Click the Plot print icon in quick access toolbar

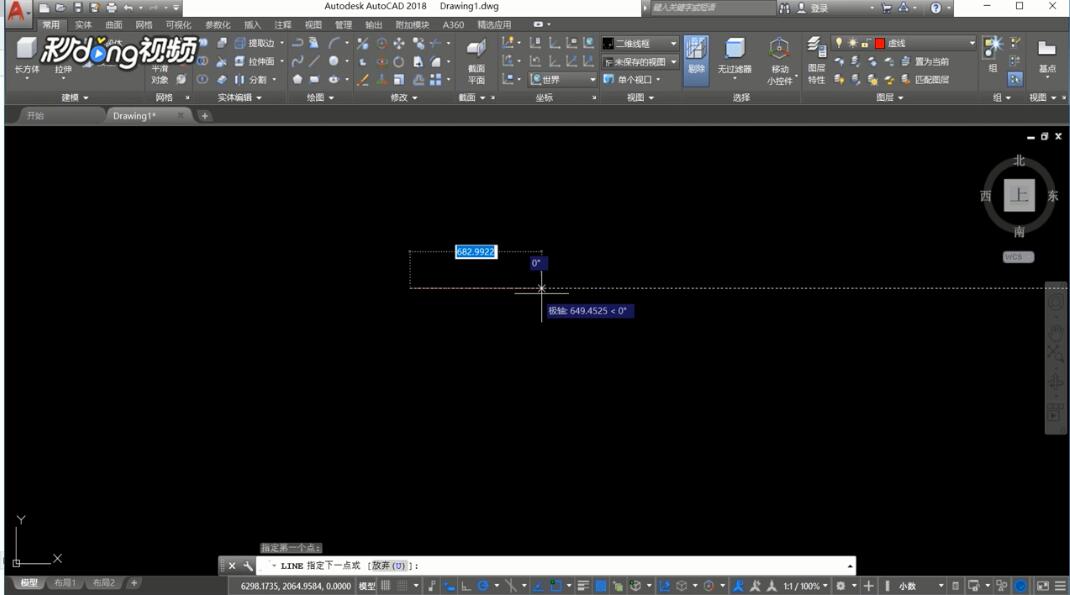pyautogui.click(x=112, y=8)
